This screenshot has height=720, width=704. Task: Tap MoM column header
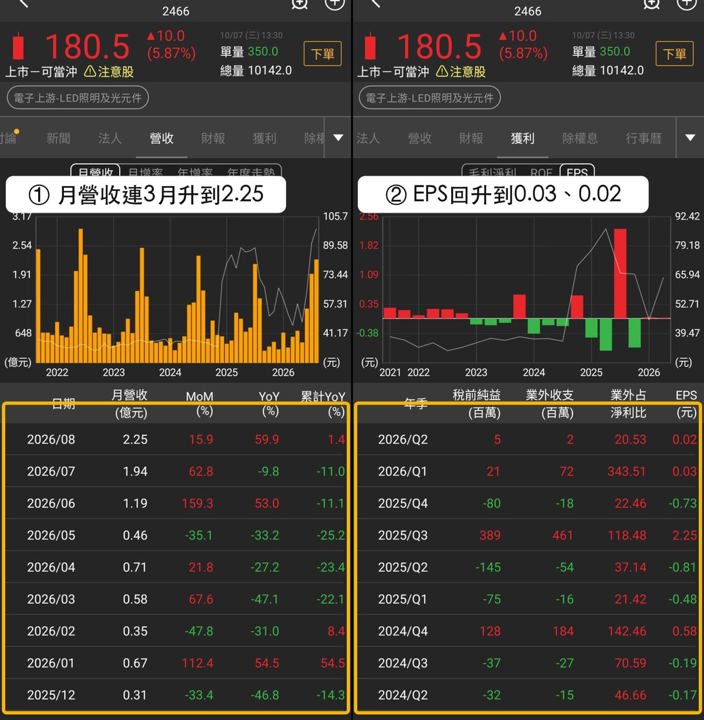(x=200, y=404)
